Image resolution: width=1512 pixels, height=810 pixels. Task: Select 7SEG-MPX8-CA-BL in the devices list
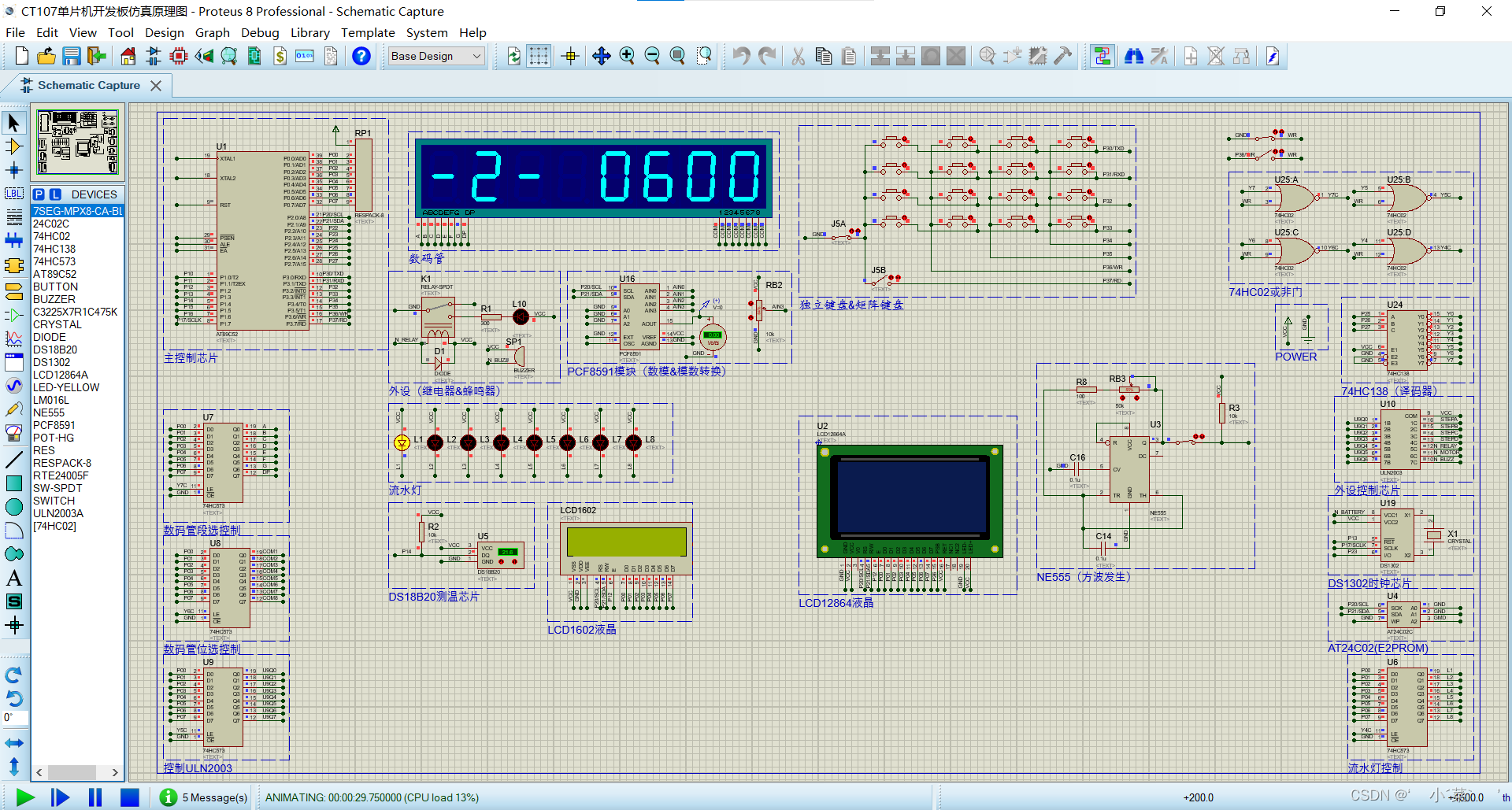[x=77, y=211]
